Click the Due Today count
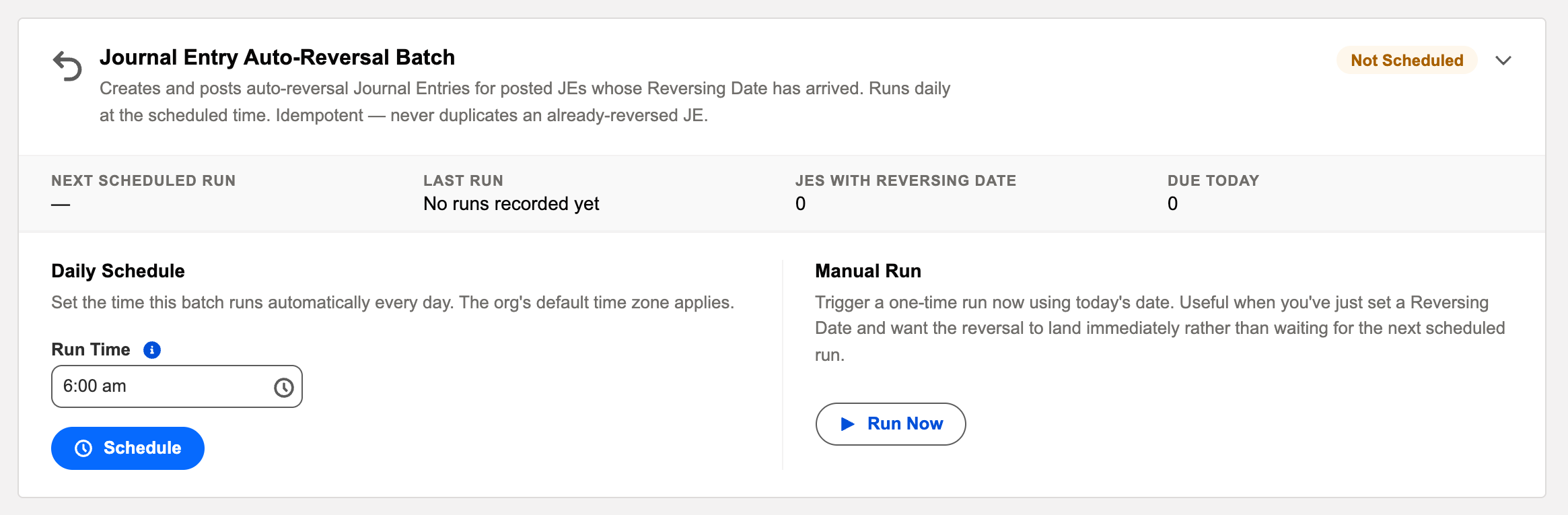This screenshot has height=515, width=1568. (1172, 203)
